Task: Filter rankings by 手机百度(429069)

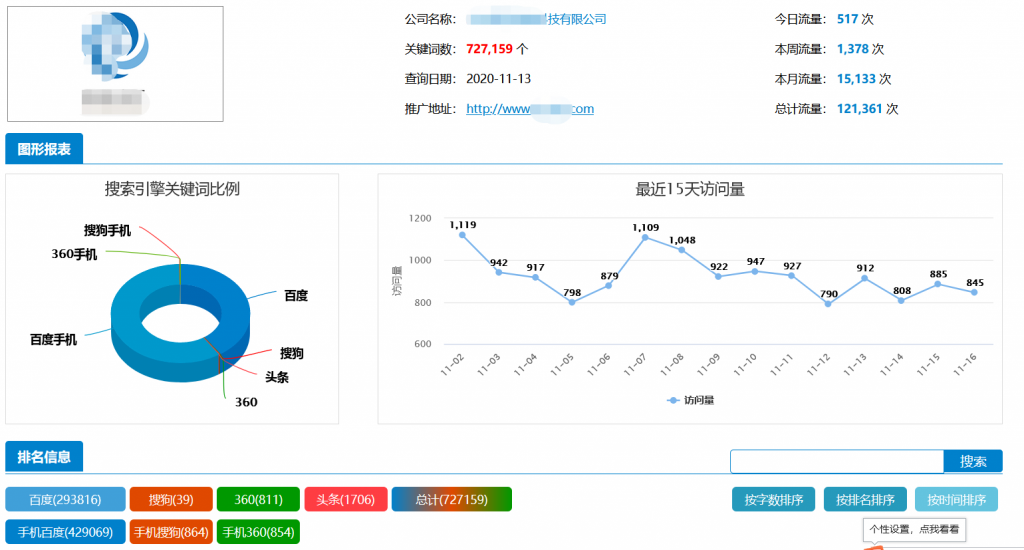Action: 65,532
